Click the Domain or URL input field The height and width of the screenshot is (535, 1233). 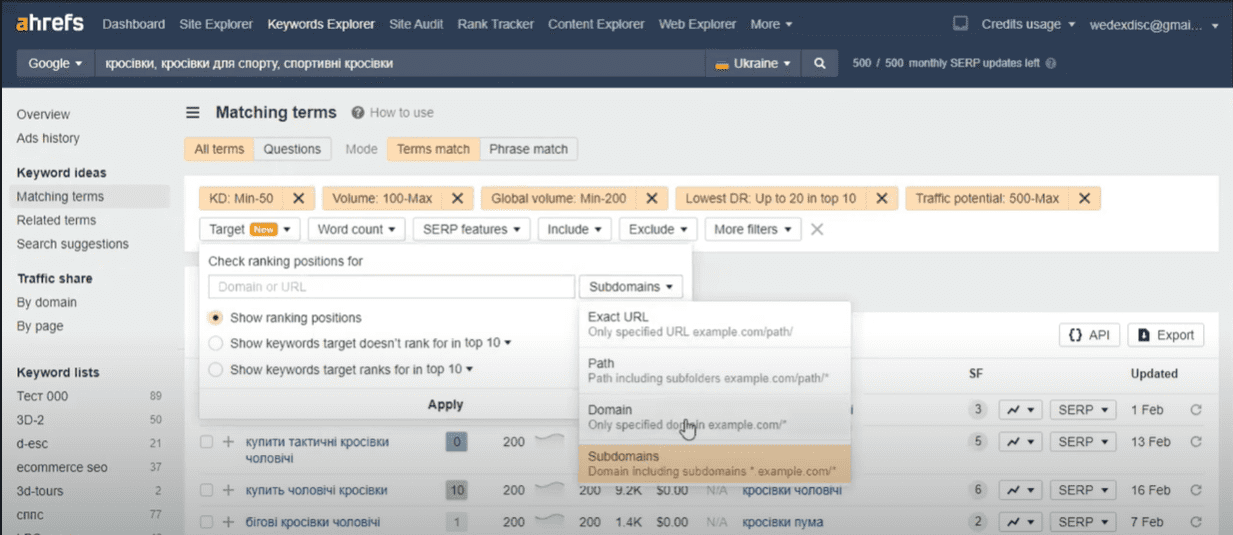pos(391,287)
